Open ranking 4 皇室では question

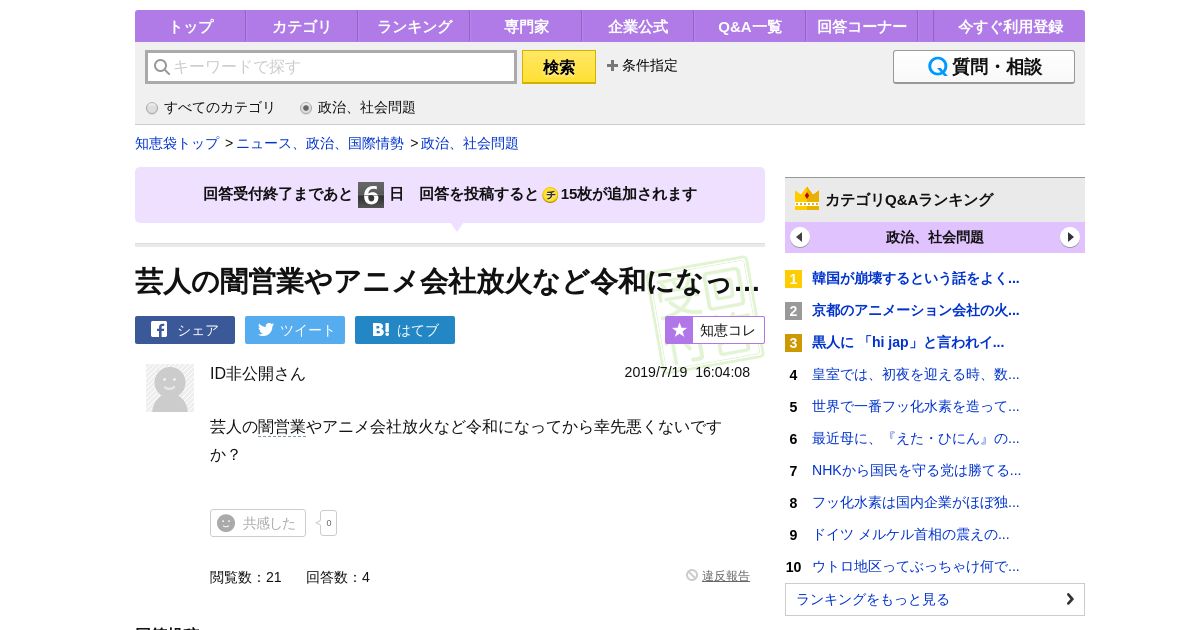pos(916,374)
